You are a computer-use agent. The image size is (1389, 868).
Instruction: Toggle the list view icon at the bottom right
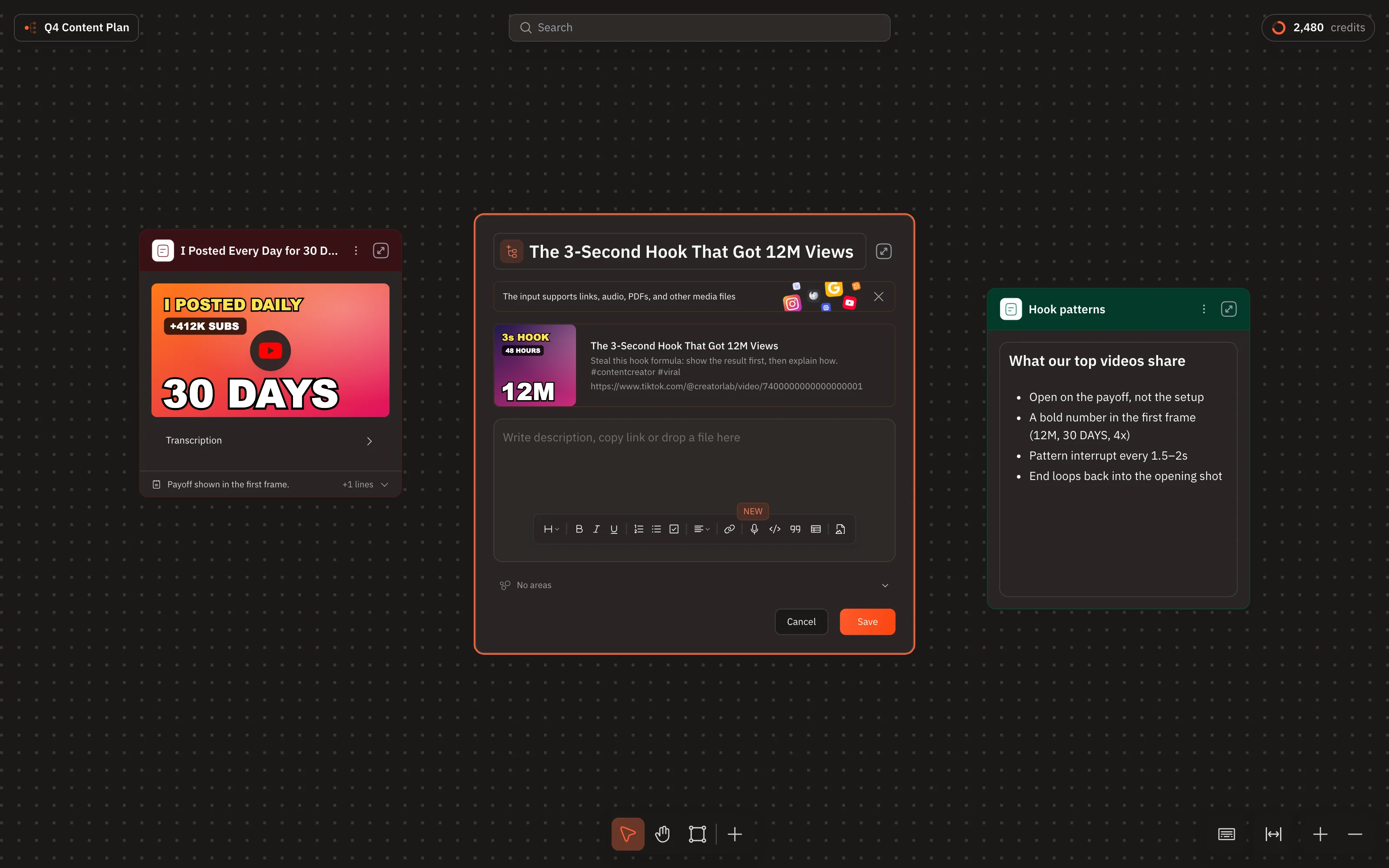click(1227, 834)
